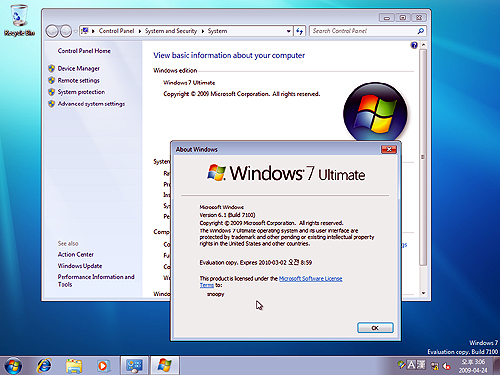Click the language bar 'A' tray icon
This screenshot has height=375, width=500.
pos(412,365)
